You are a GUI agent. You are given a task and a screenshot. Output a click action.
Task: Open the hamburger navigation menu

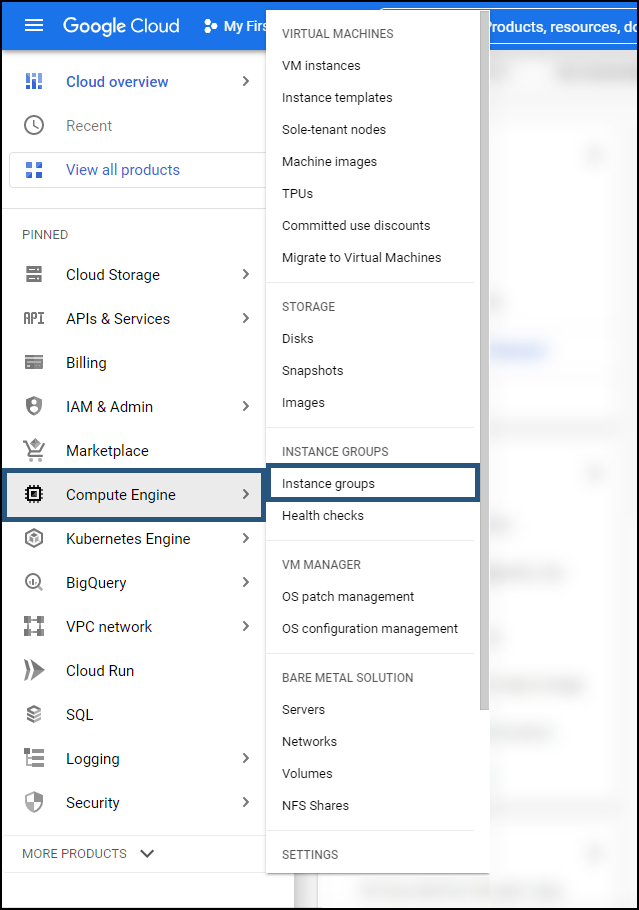(34, 26)
